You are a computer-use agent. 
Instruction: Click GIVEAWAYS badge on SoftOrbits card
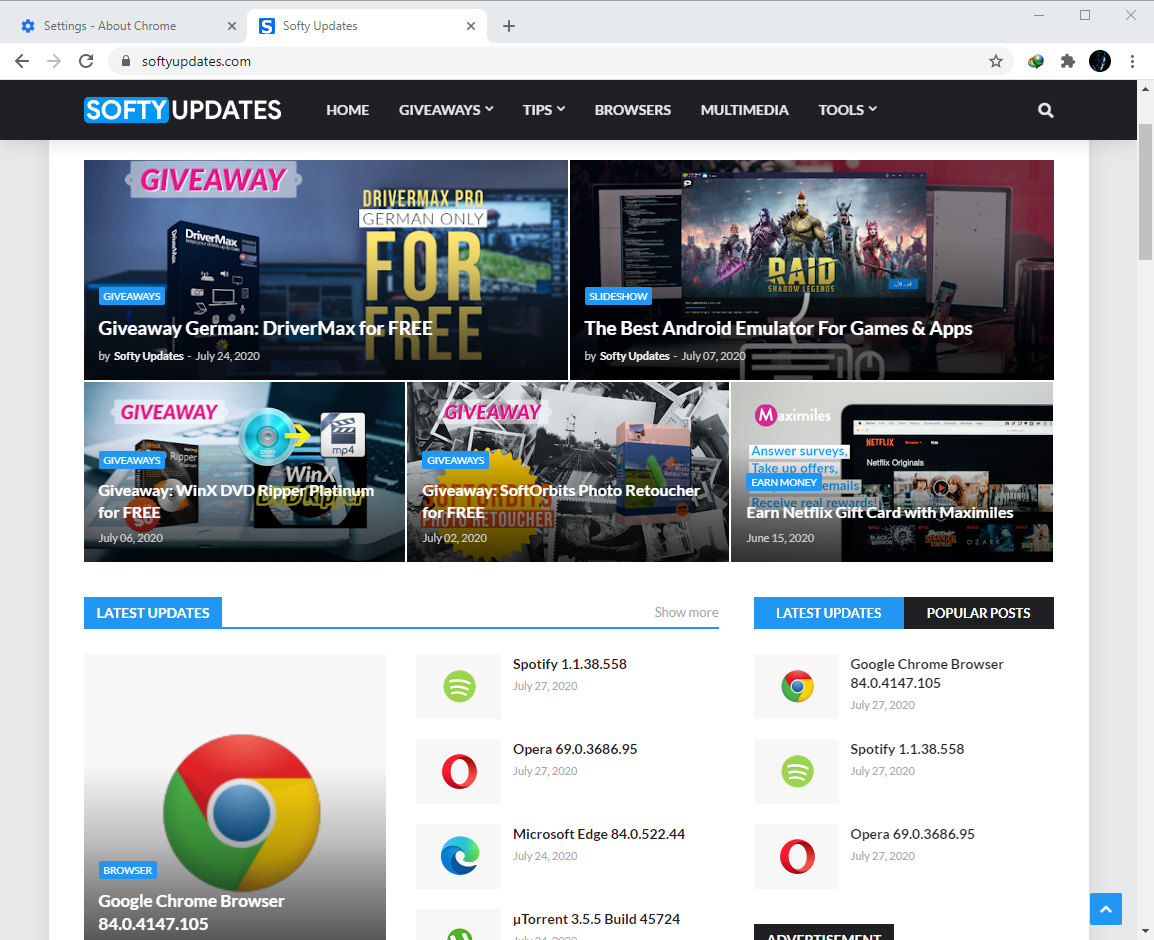456,460
